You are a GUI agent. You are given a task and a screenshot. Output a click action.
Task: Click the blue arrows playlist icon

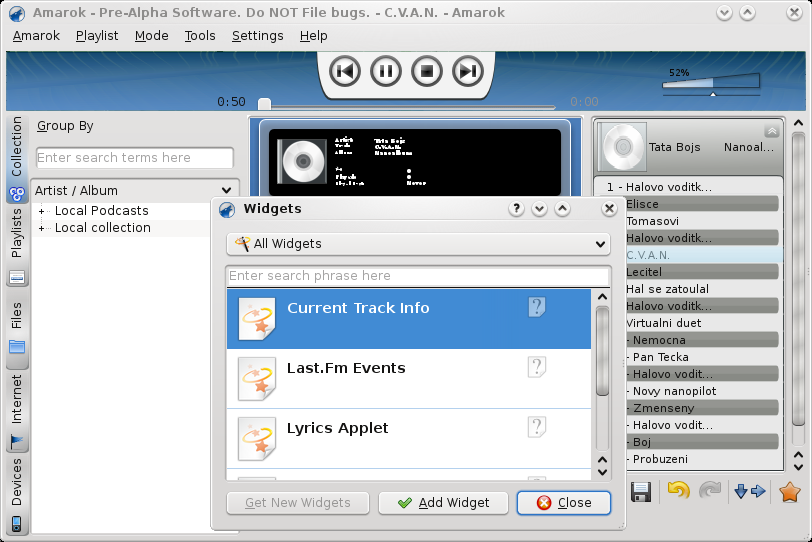(x=750, y=492)
